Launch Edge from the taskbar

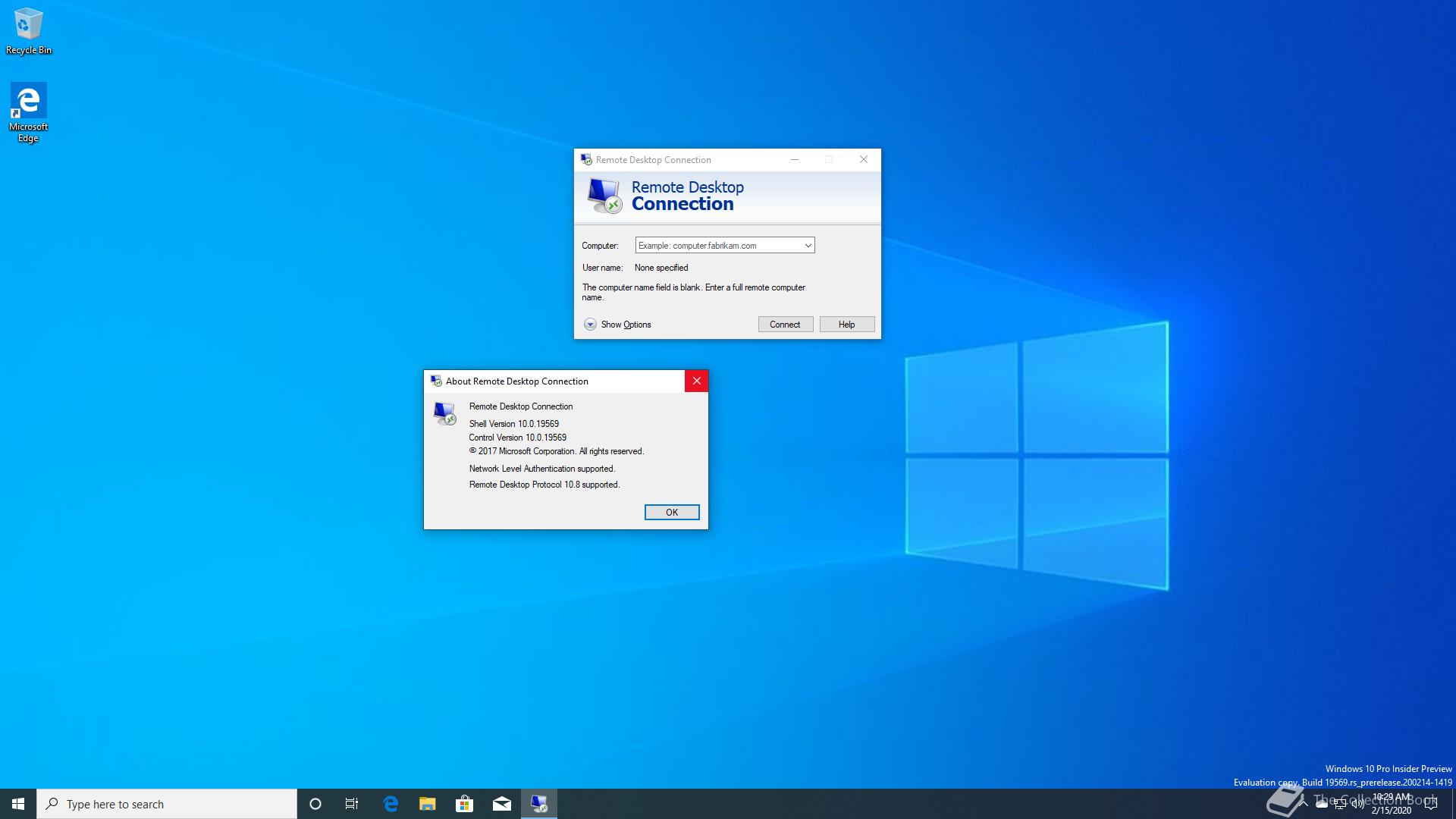[391, 804]
